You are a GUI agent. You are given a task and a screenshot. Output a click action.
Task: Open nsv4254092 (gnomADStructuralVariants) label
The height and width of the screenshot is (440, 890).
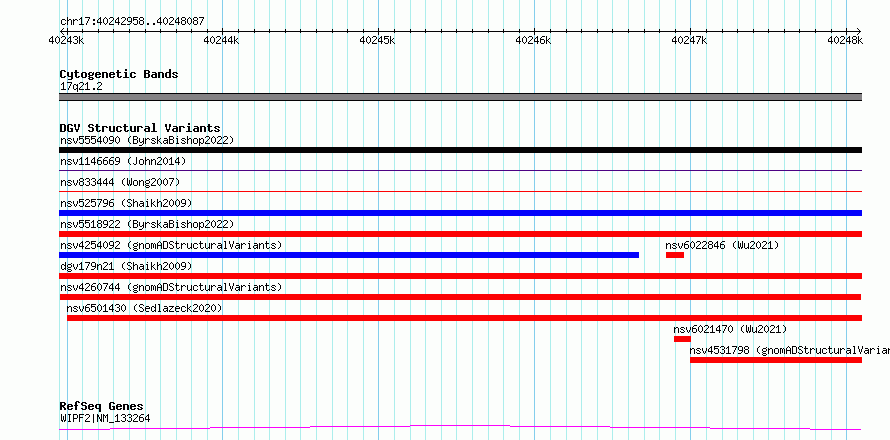pos(171,245)
